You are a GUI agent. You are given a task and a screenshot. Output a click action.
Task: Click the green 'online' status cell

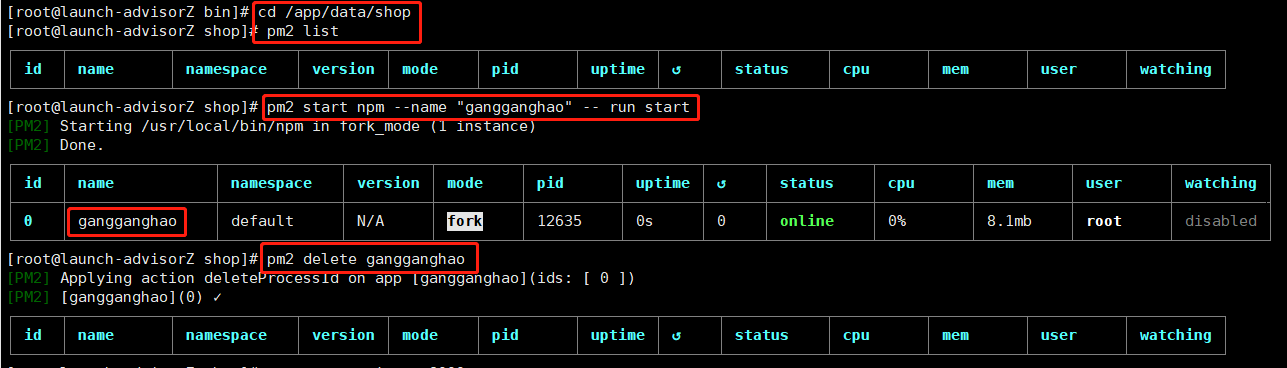coord(806,221)
